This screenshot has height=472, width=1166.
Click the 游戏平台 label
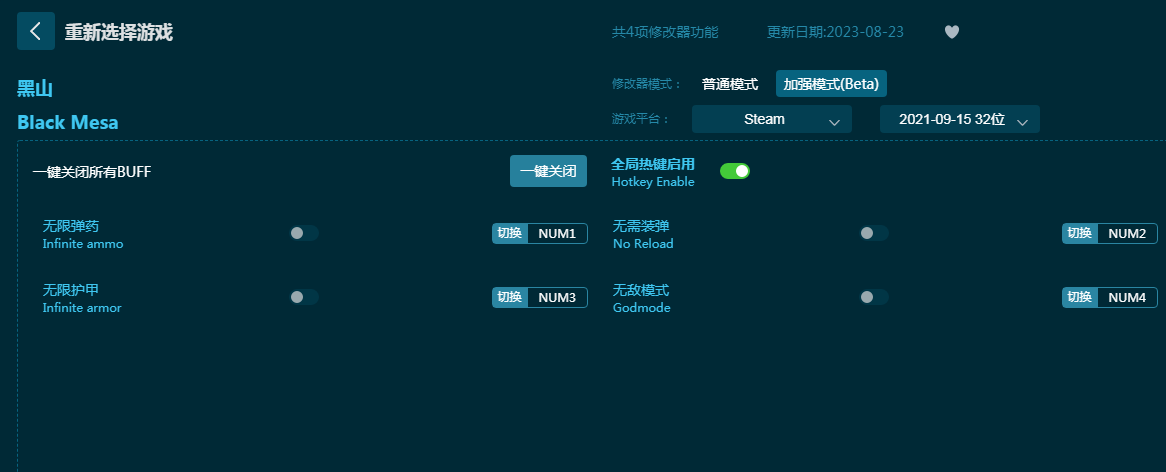click(640, 119)
